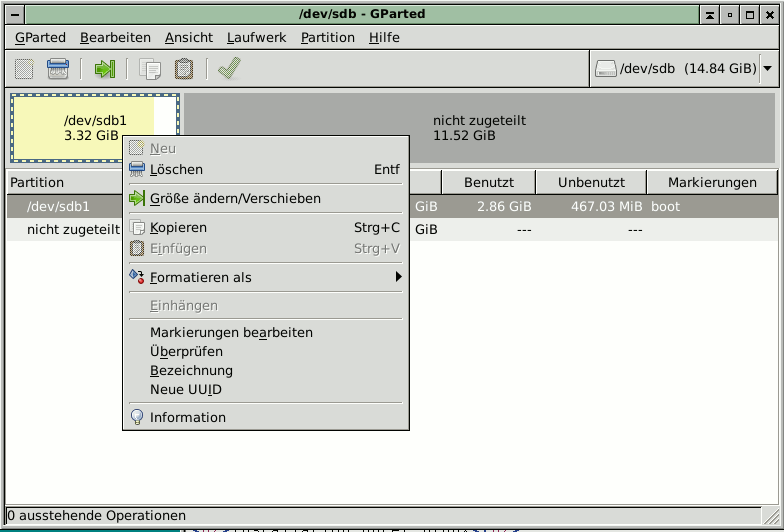
Task: Open the "Laufwerk" menu in the menu bar
Action: pyautogui.click(x=256, y=38)
